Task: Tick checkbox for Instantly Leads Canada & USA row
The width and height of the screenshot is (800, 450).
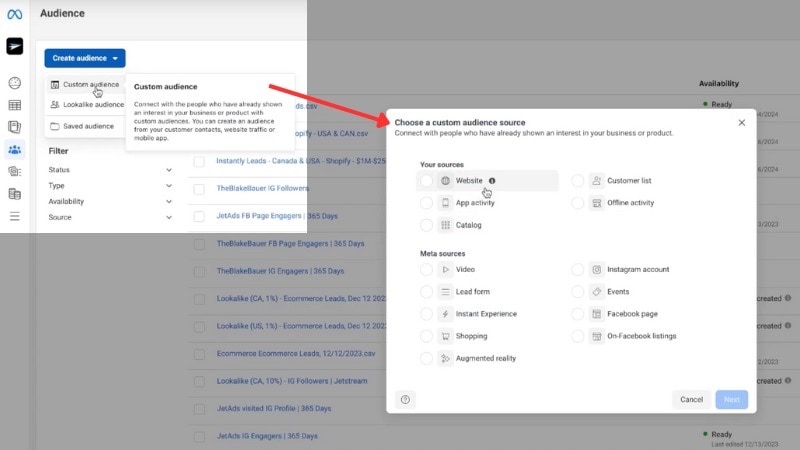Action: [199, 162]
